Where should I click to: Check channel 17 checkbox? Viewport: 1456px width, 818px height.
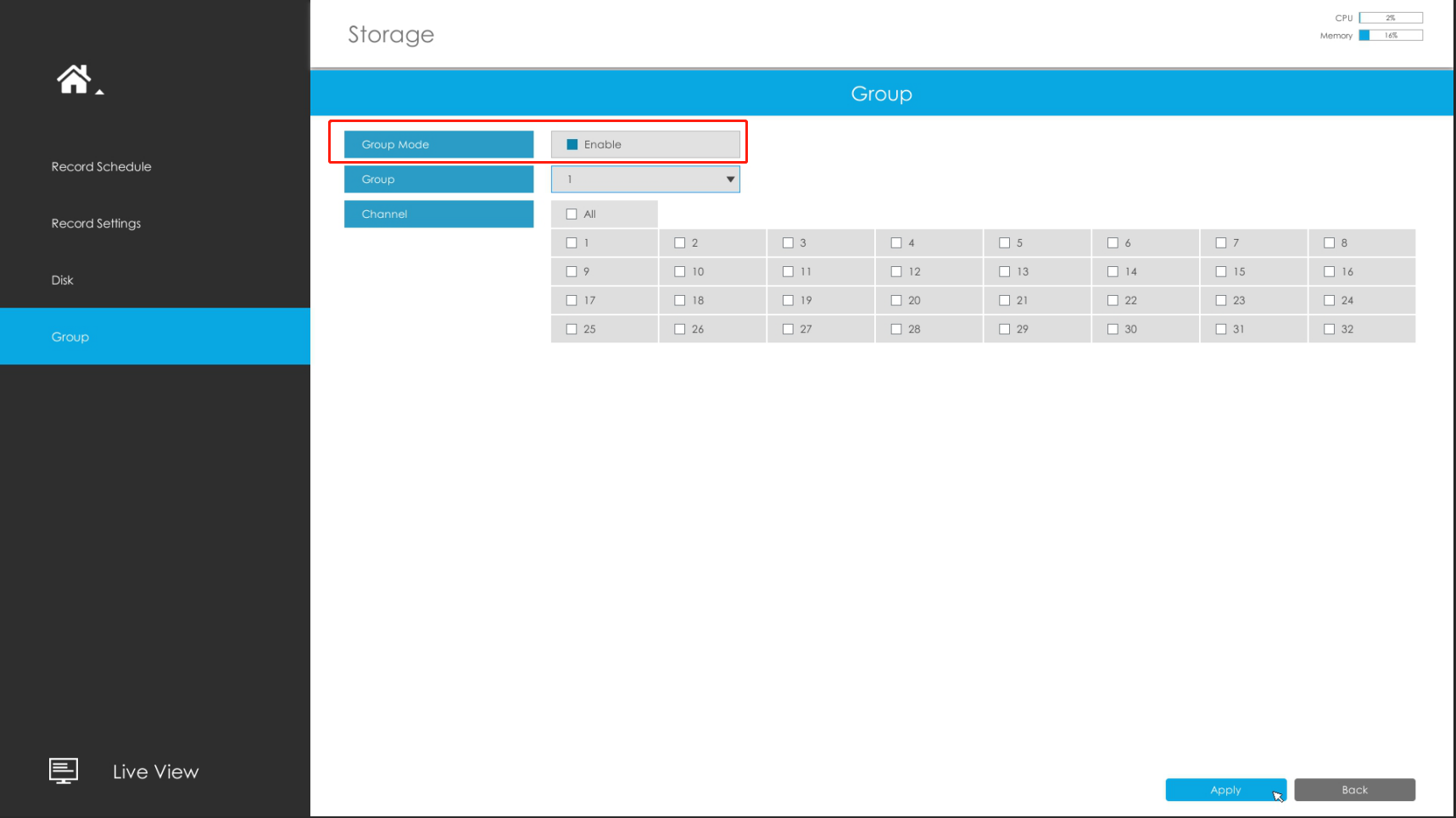pos(572,301)
